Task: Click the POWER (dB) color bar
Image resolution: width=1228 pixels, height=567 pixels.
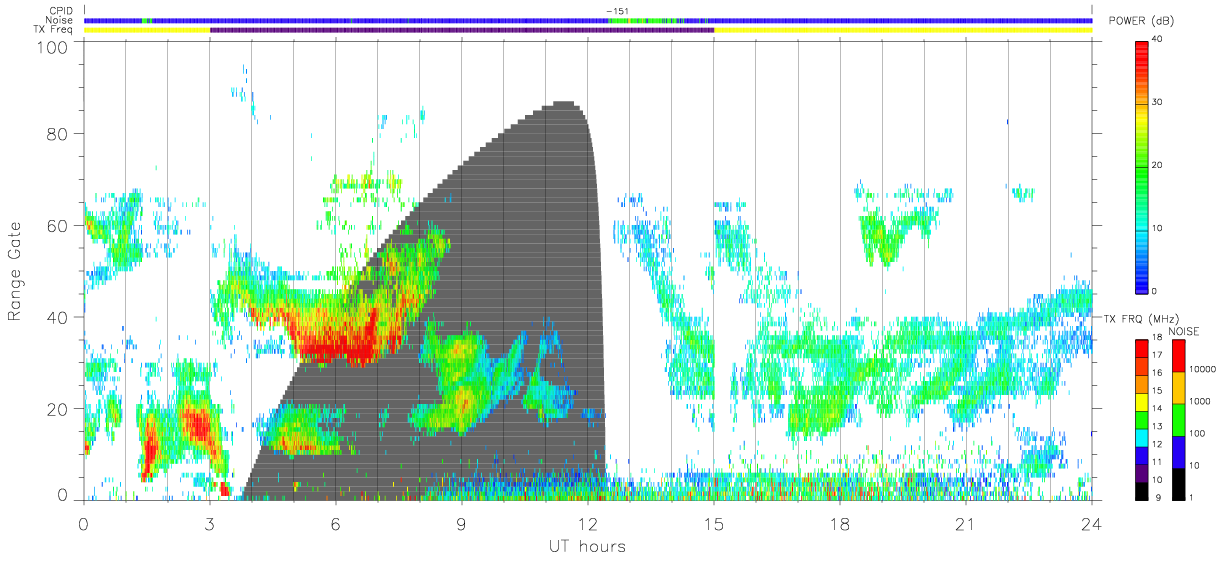Action: click(x=1142, y=166)
